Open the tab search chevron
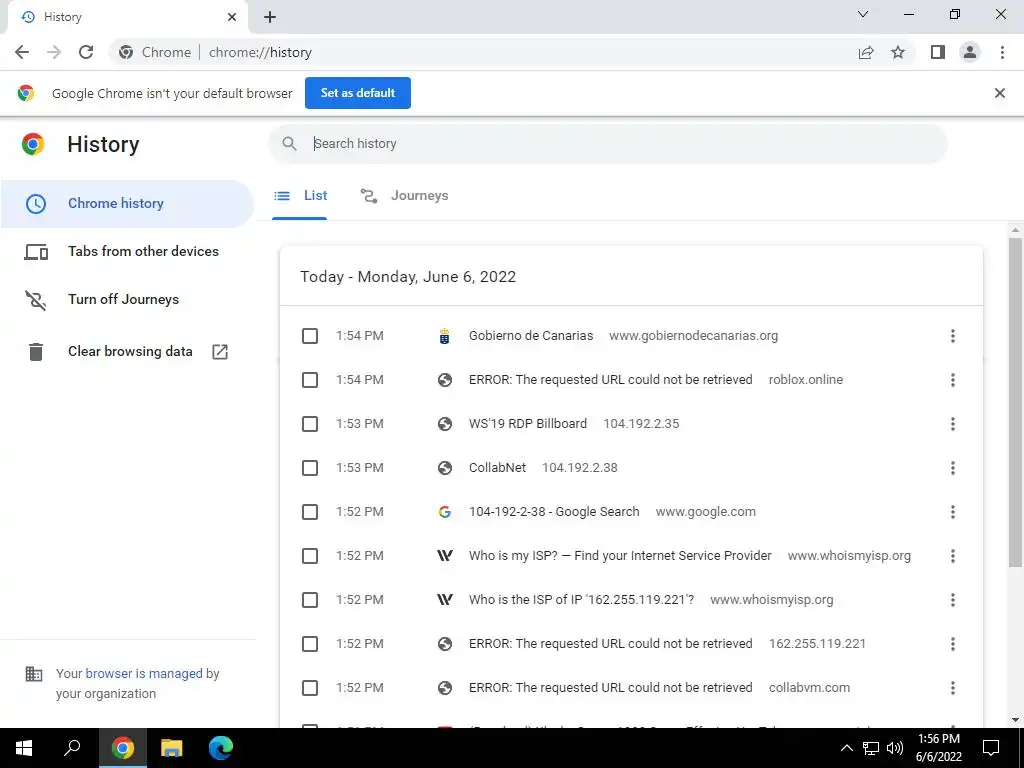The width and height of the screenshot is (1024, 768). pyautogui.click(x=863, y=14)
